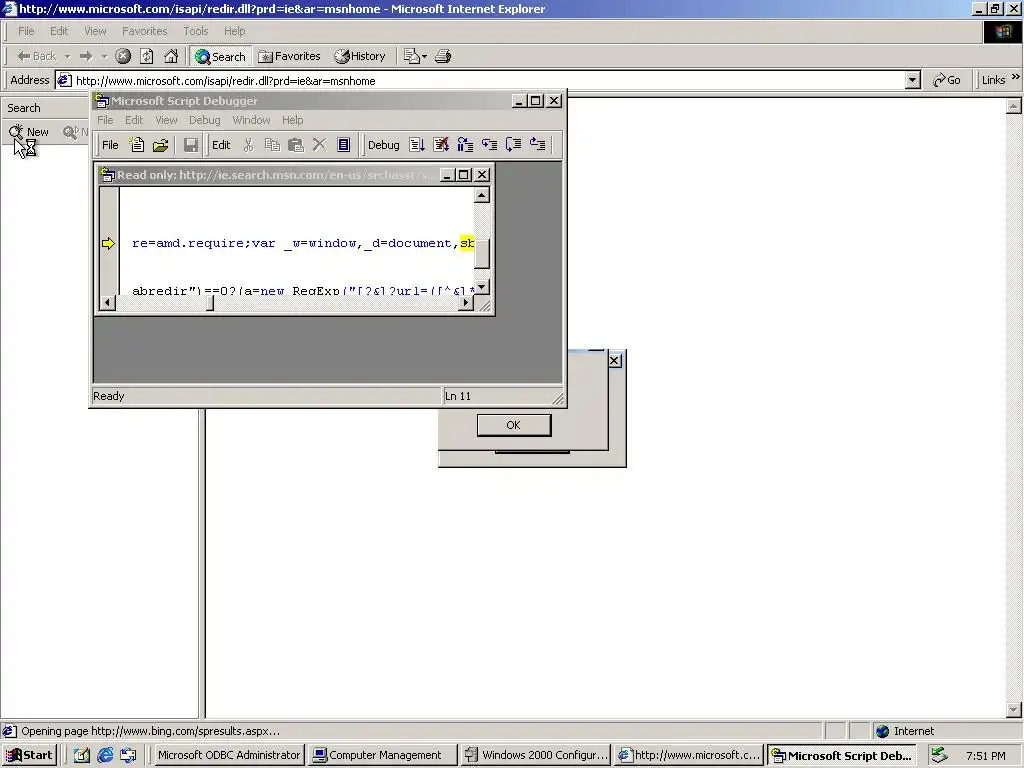Image resolution: width=1024 pixels, height=768 pixels.
Task: Click code window vertical scroll up arrow
Action: (x=482, y=195)
